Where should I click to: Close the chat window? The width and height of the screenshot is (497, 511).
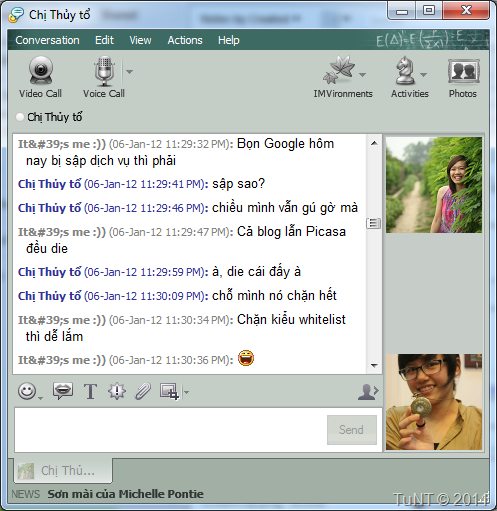pyautogui.click(x=466, y=11)
